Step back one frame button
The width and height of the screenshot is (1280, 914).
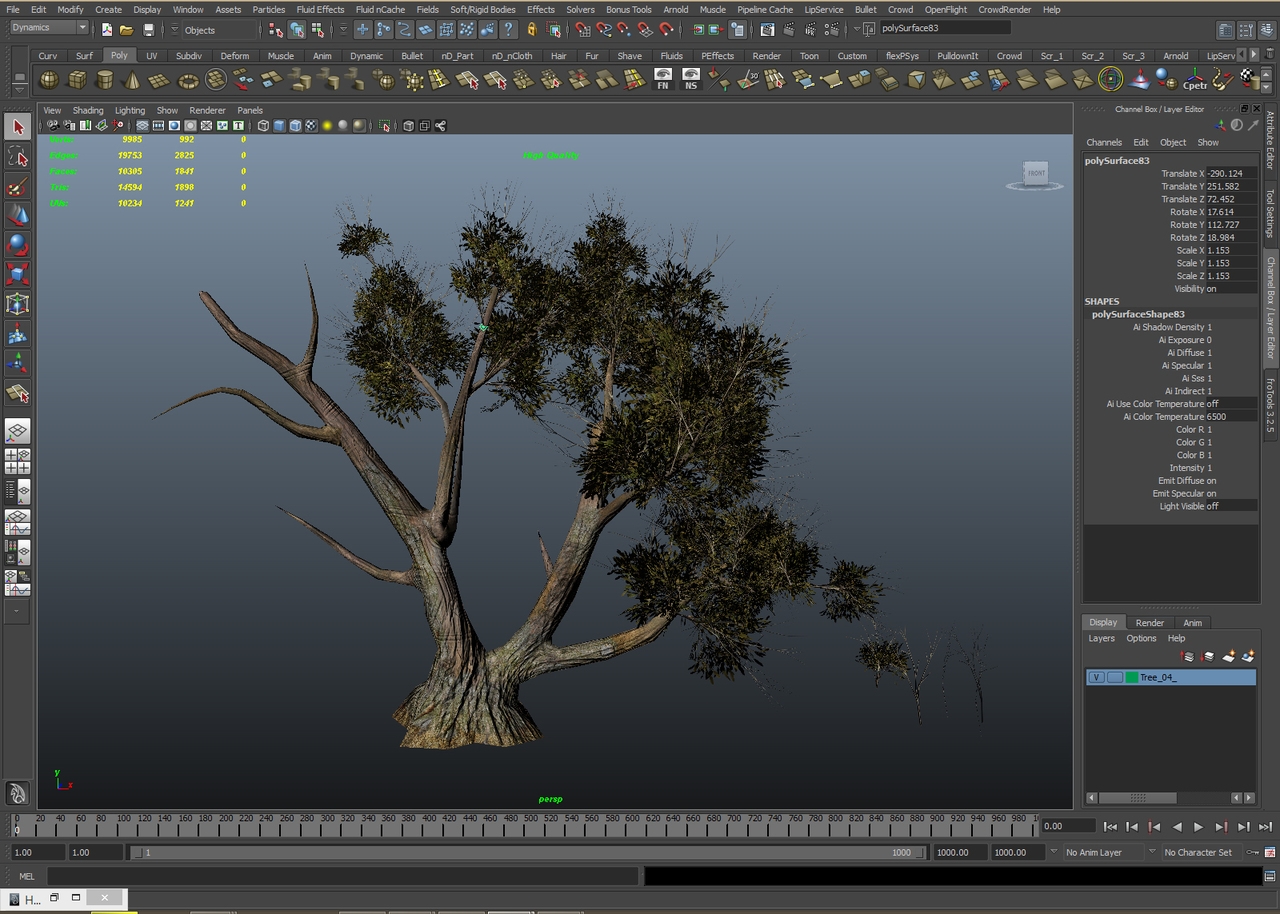click(1132, 827)
